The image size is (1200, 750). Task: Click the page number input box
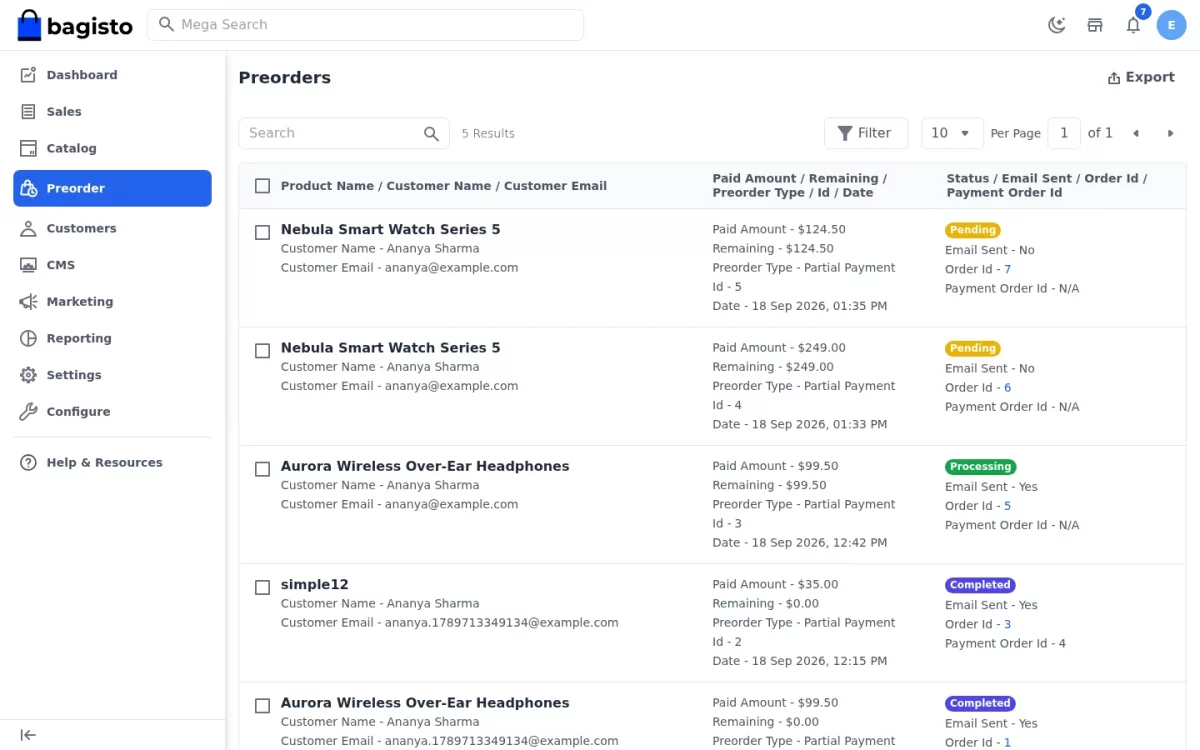pyautogui.click(x=1064, y=133)
